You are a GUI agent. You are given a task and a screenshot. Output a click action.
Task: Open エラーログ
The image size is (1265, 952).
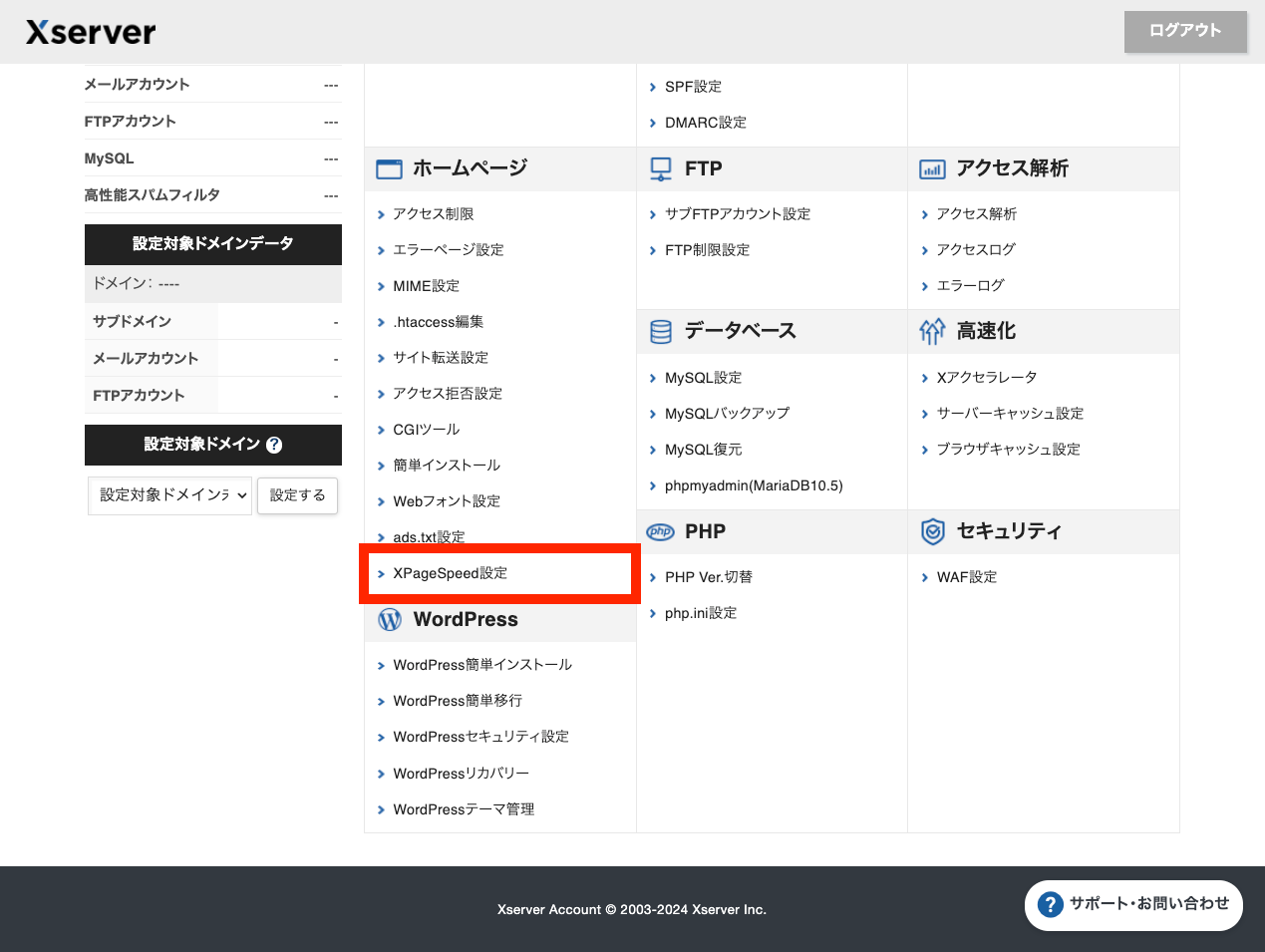[971, 286]
